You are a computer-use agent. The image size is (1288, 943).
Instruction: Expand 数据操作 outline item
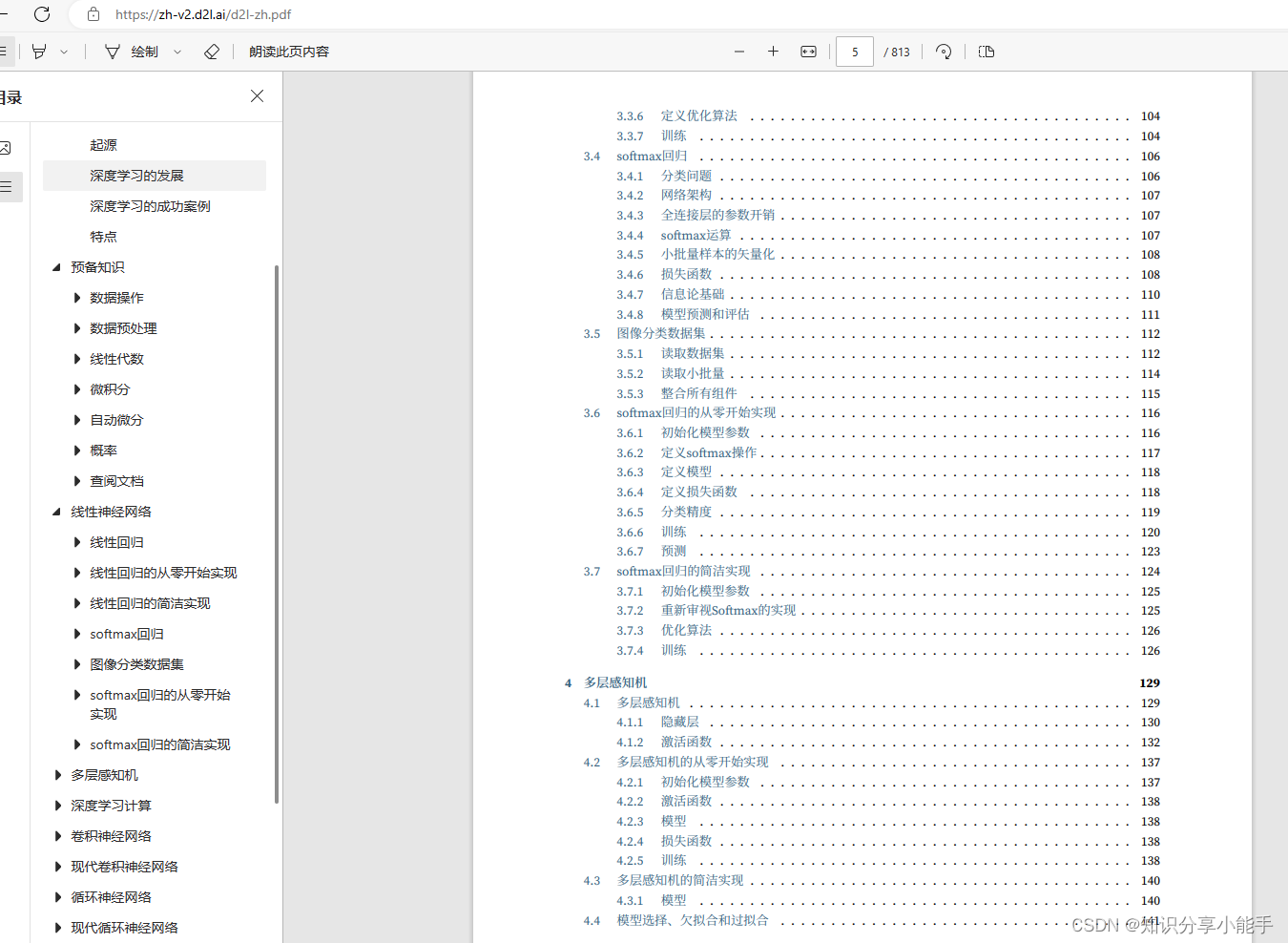coord(76,298)
